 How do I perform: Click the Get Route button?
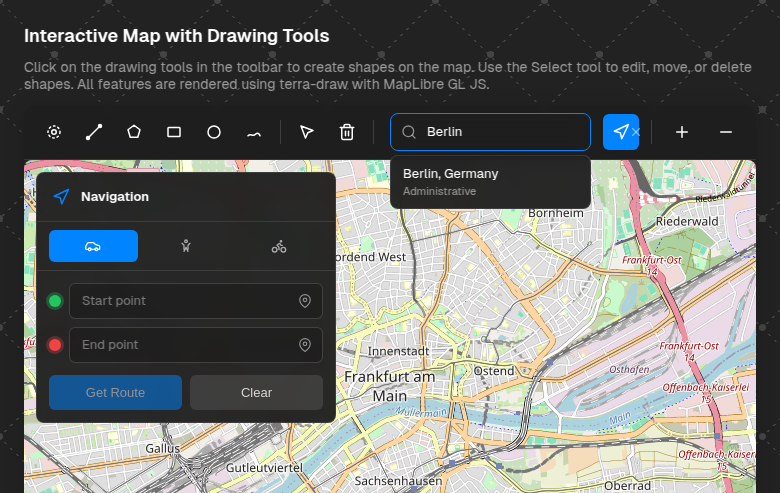point(115,392)
